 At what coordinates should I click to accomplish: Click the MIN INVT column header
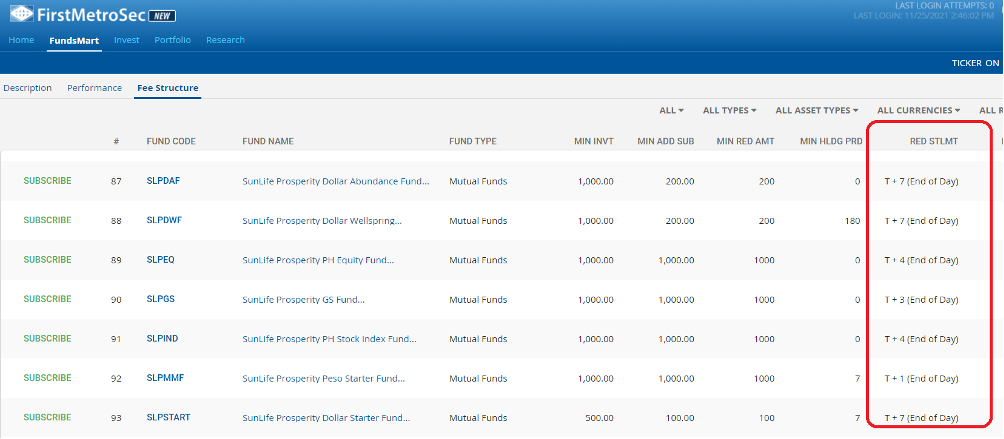coord(594,141)
